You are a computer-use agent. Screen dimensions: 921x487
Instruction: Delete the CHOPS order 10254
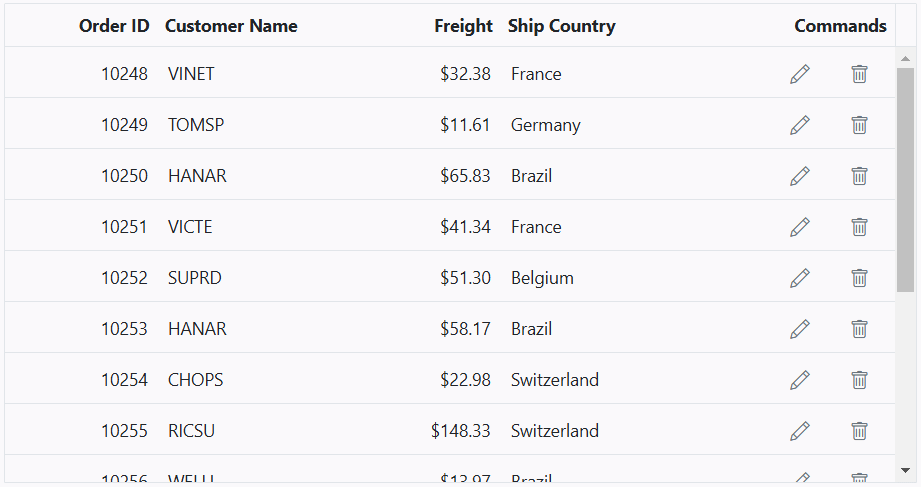pyautogui.click(x=859, y=380)
